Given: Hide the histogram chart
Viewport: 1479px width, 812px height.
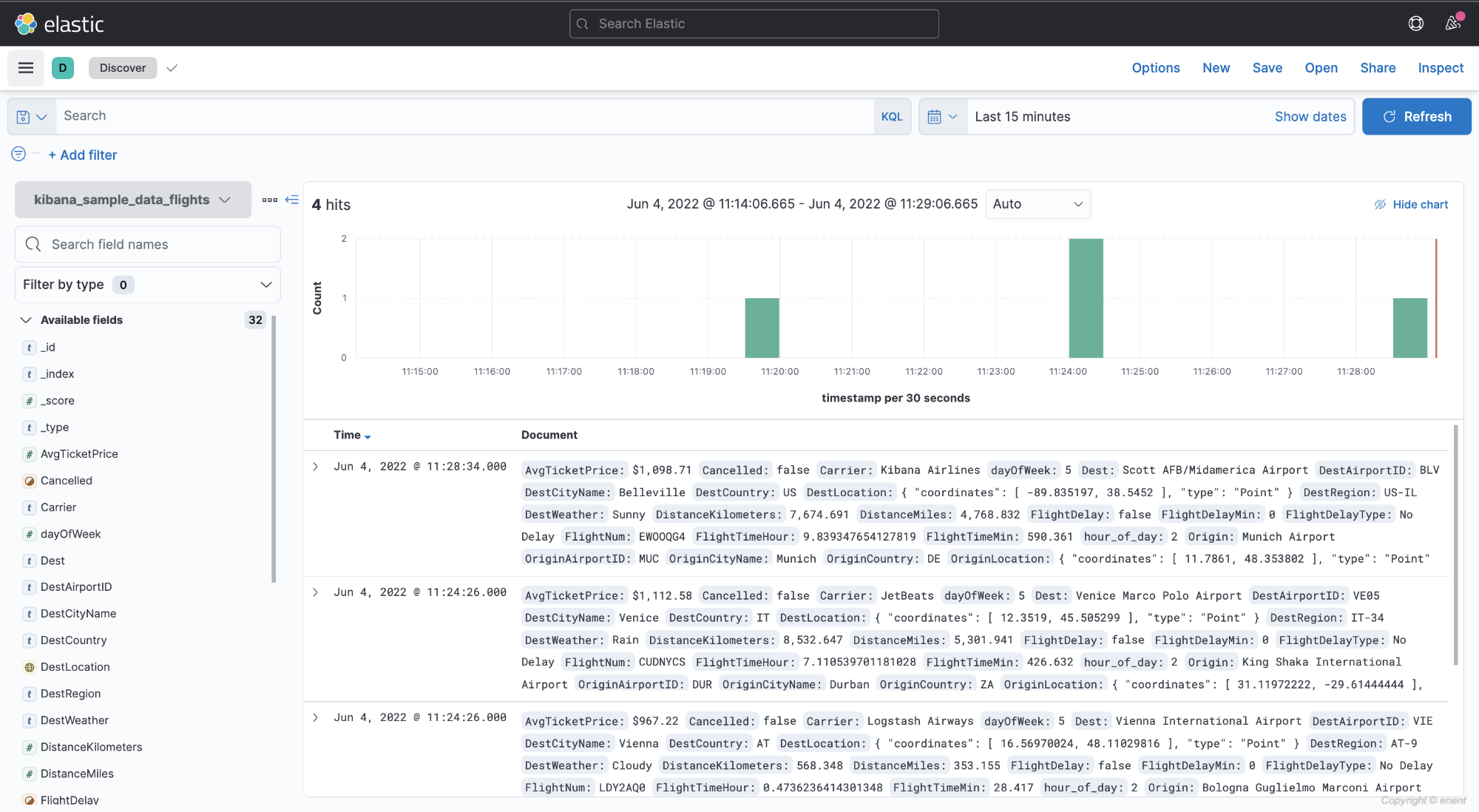Looking at the screenshot, I should [x=1412, y=204].
